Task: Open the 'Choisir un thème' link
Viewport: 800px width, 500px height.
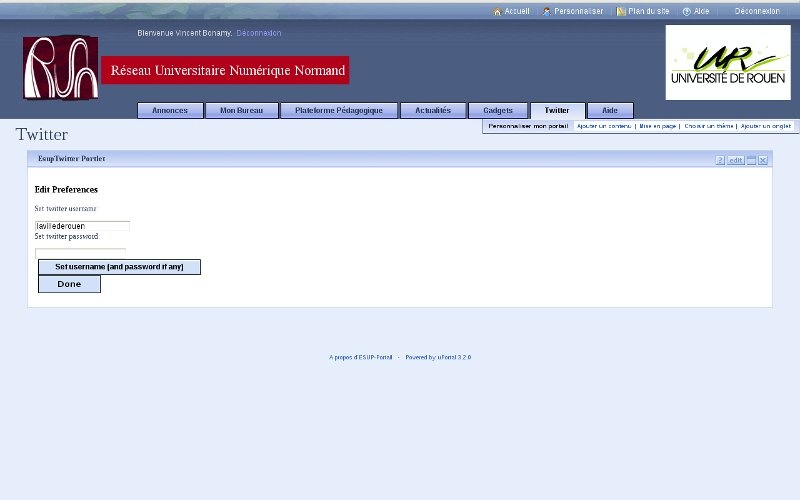Action: click(x=709, y=127)
